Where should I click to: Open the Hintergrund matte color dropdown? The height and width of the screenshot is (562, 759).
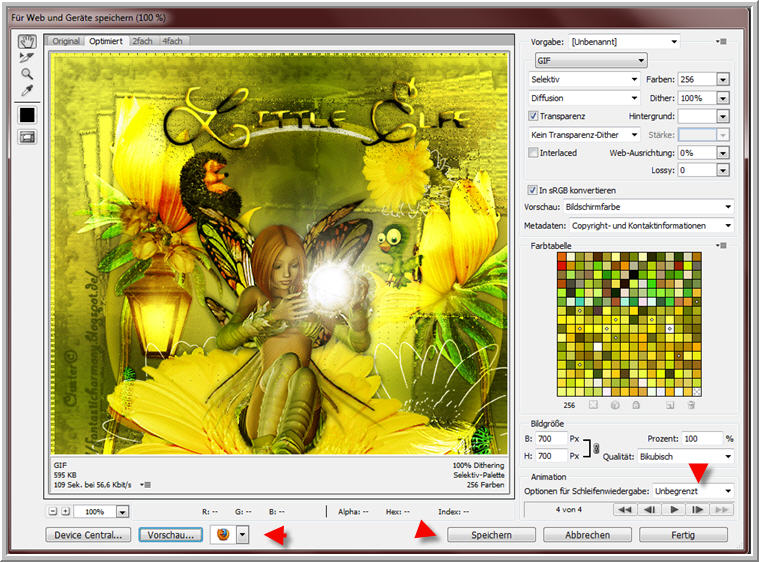coord(723,116)
